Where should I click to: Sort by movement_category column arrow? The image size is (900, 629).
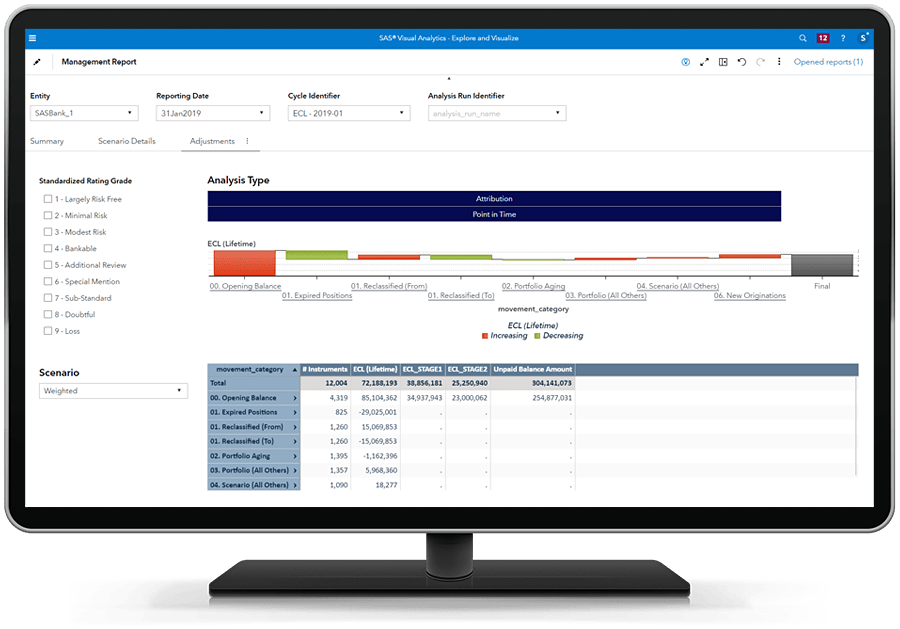294,370
